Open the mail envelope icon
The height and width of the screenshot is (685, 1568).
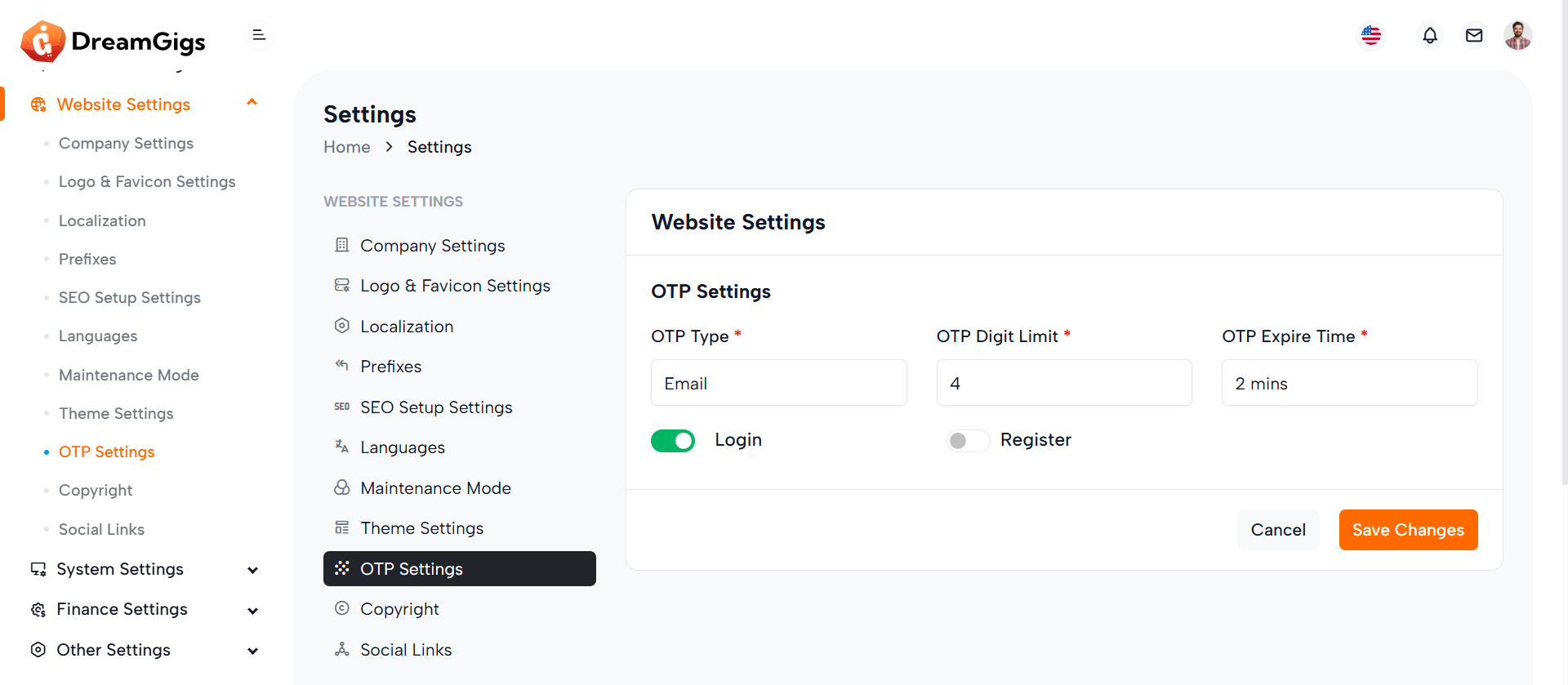tap(1473, 36)
